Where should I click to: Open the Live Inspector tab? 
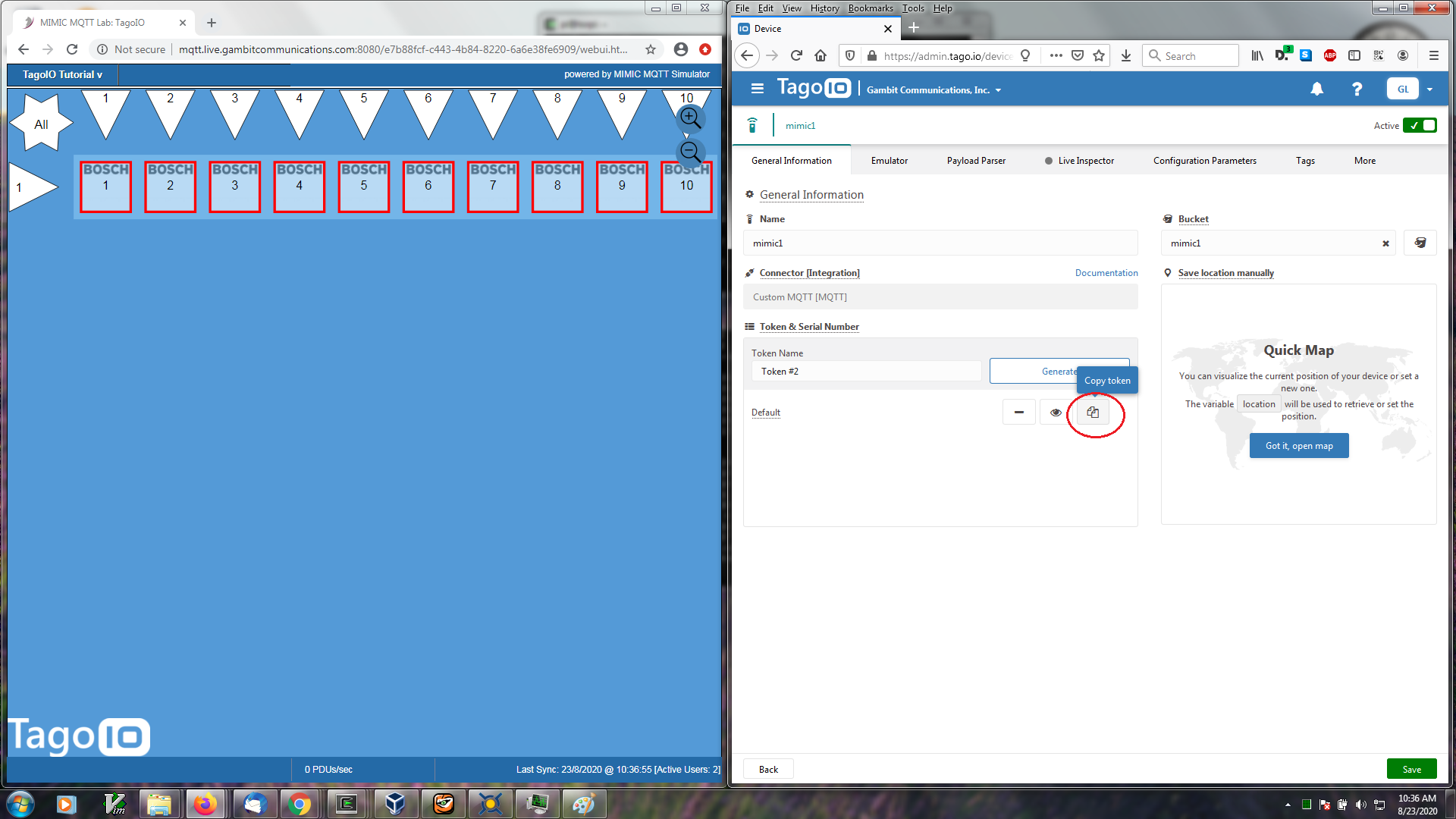tap(1079, 161)
